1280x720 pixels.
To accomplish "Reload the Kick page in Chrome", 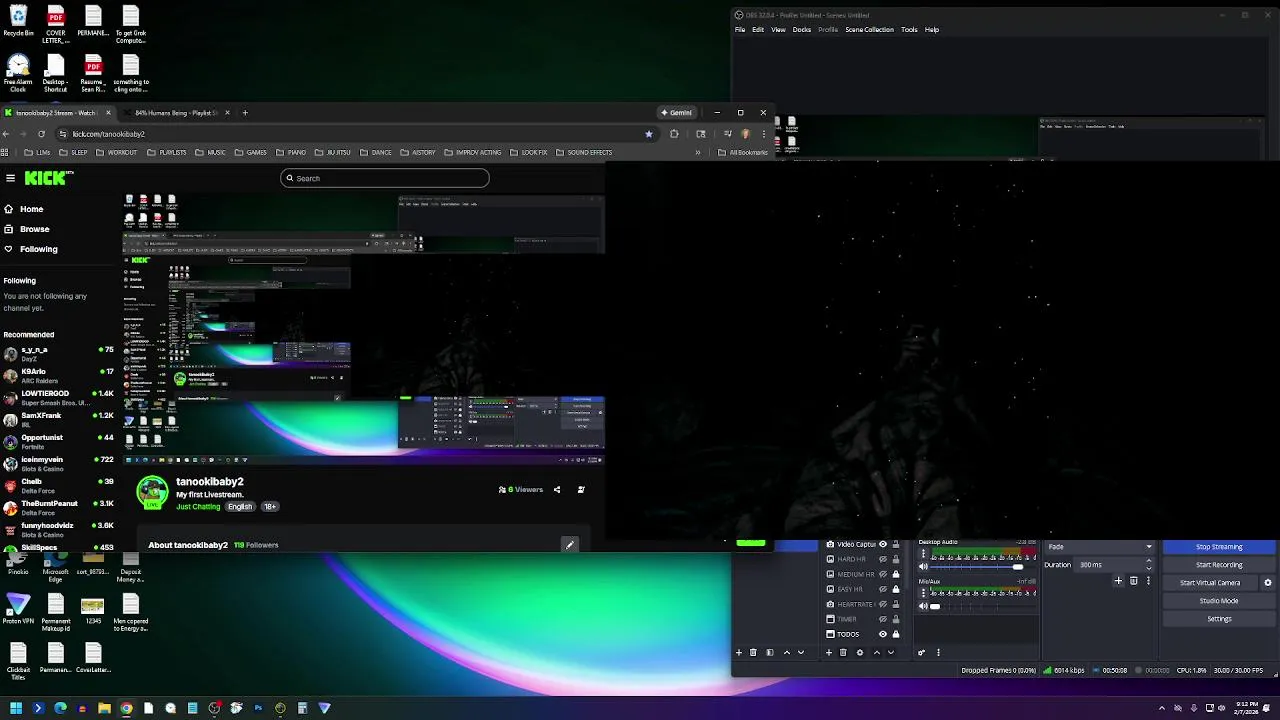I will [x=41, y=134].
